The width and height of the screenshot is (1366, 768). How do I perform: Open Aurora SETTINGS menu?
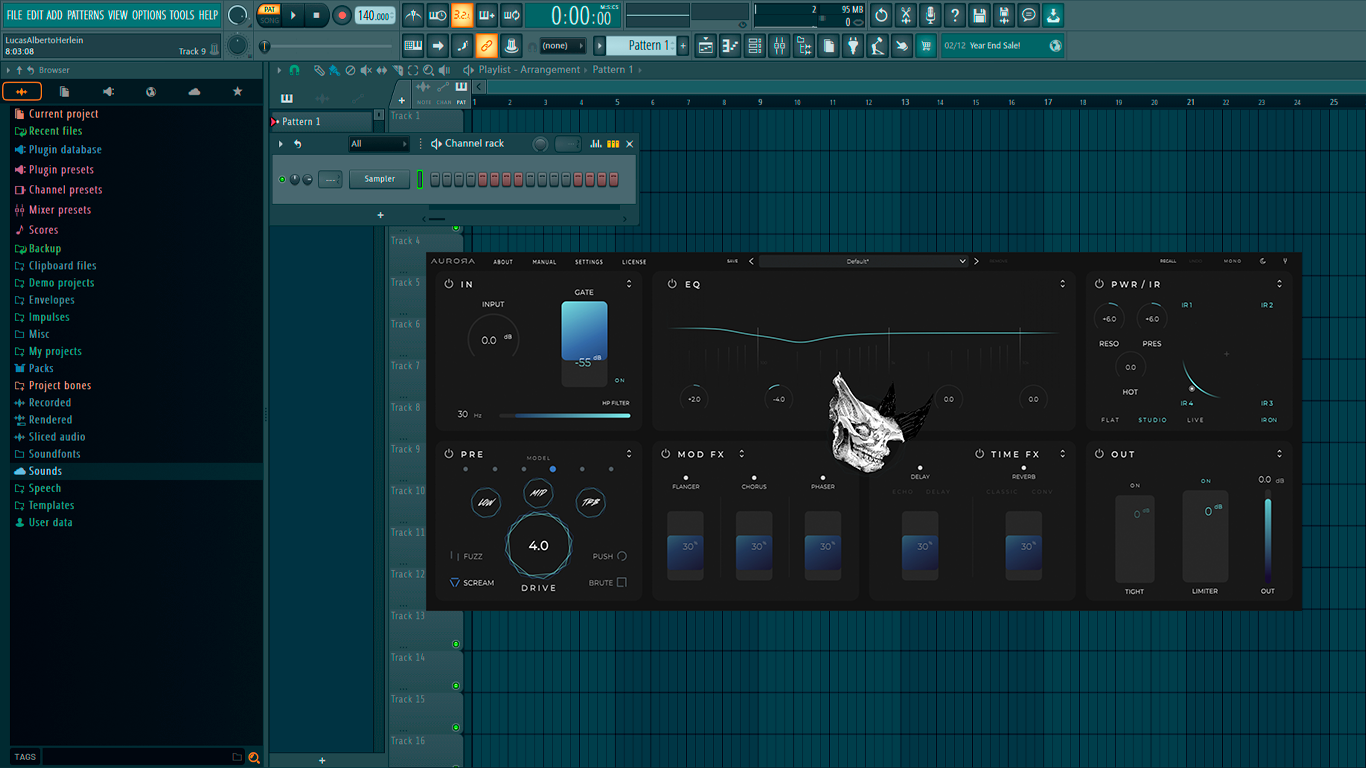pos(589,262)
